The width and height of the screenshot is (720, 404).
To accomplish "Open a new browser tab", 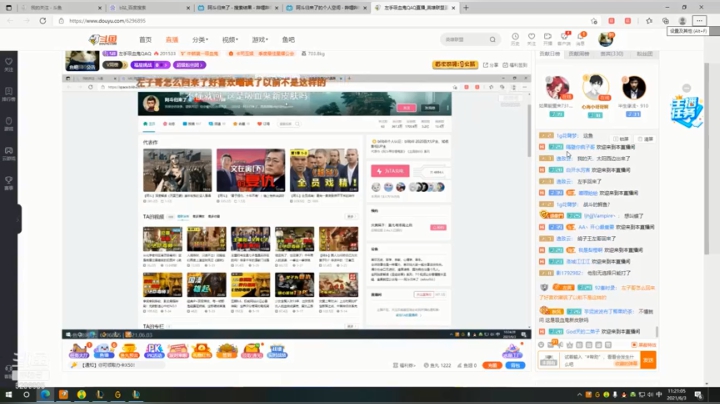I will click(x=466, y=7).
